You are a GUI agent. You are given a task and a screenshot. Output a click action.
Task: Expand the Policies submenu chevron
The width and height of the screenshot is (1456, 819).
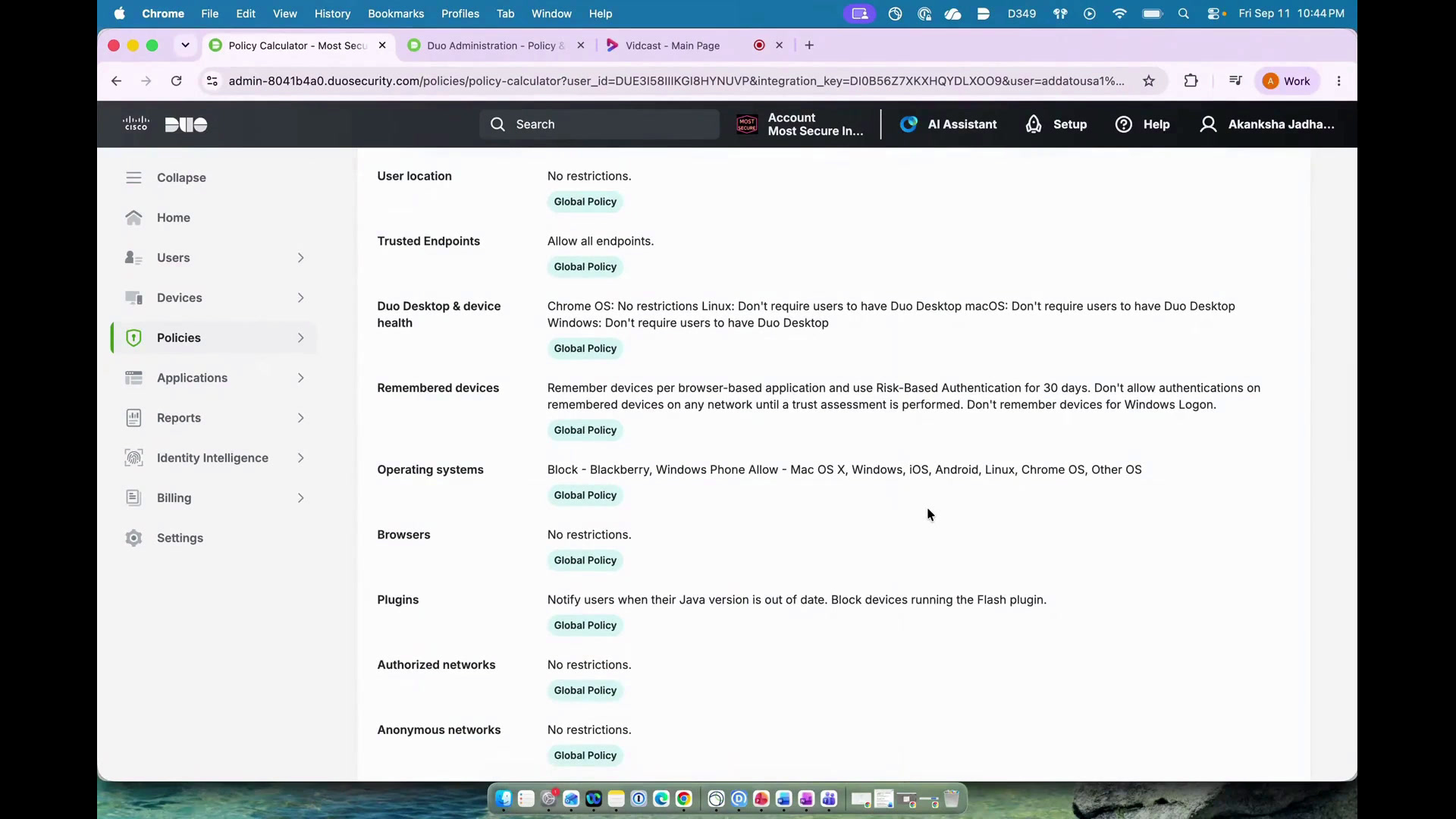point(301,338)
